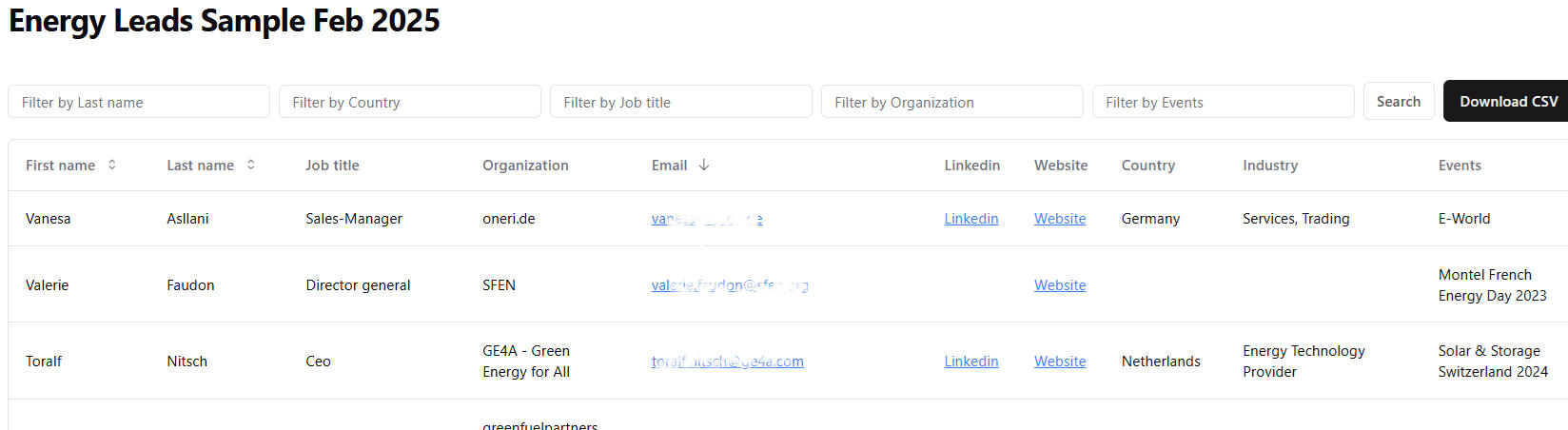
Task: Type in Filter by Last name field
Action: 139,102
